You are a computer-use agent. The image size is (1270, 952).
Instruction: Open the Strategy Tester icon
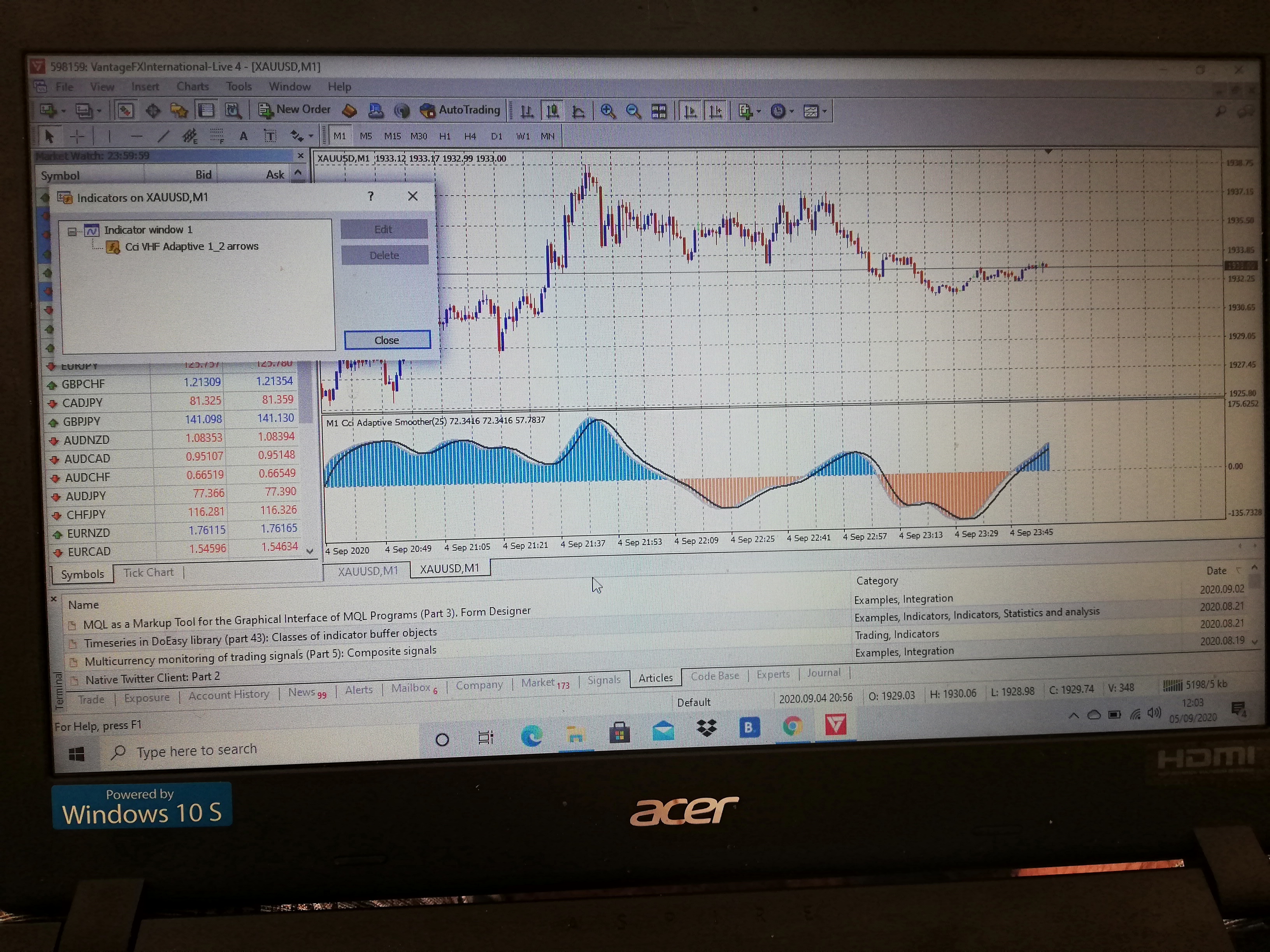click(233, 110)
